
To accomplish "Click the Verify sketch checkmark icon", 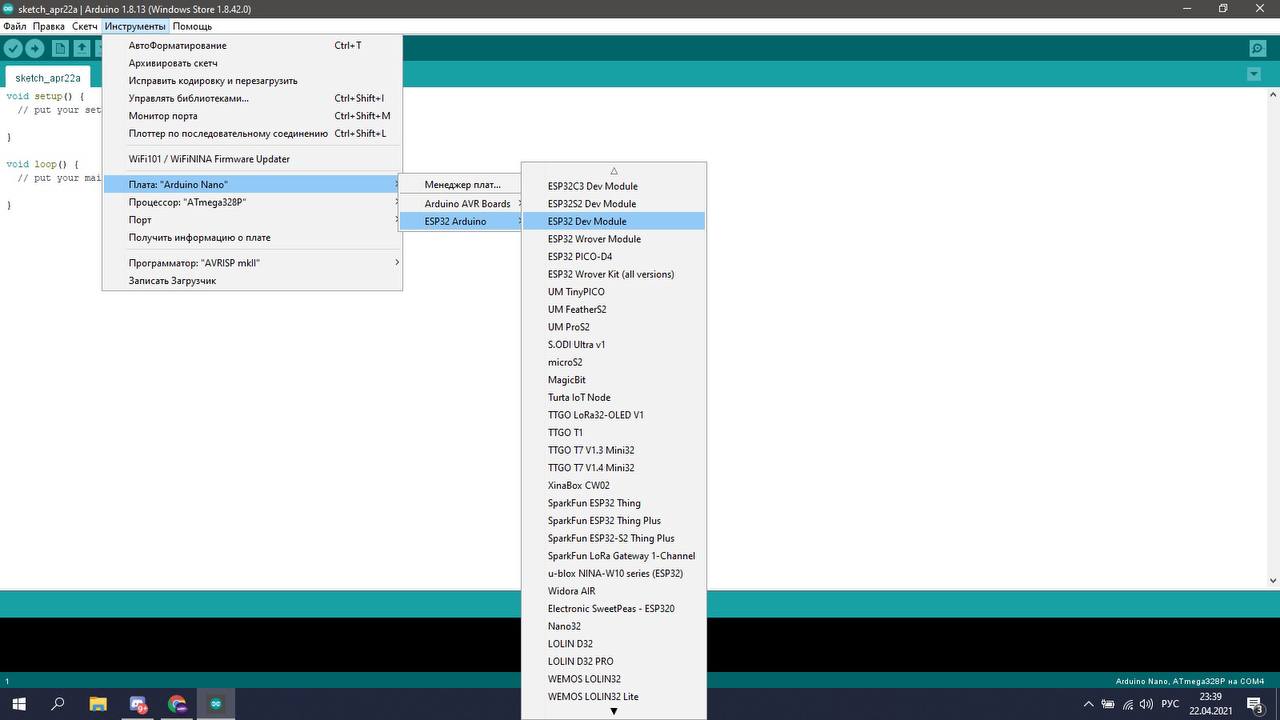I will point(13,48).
